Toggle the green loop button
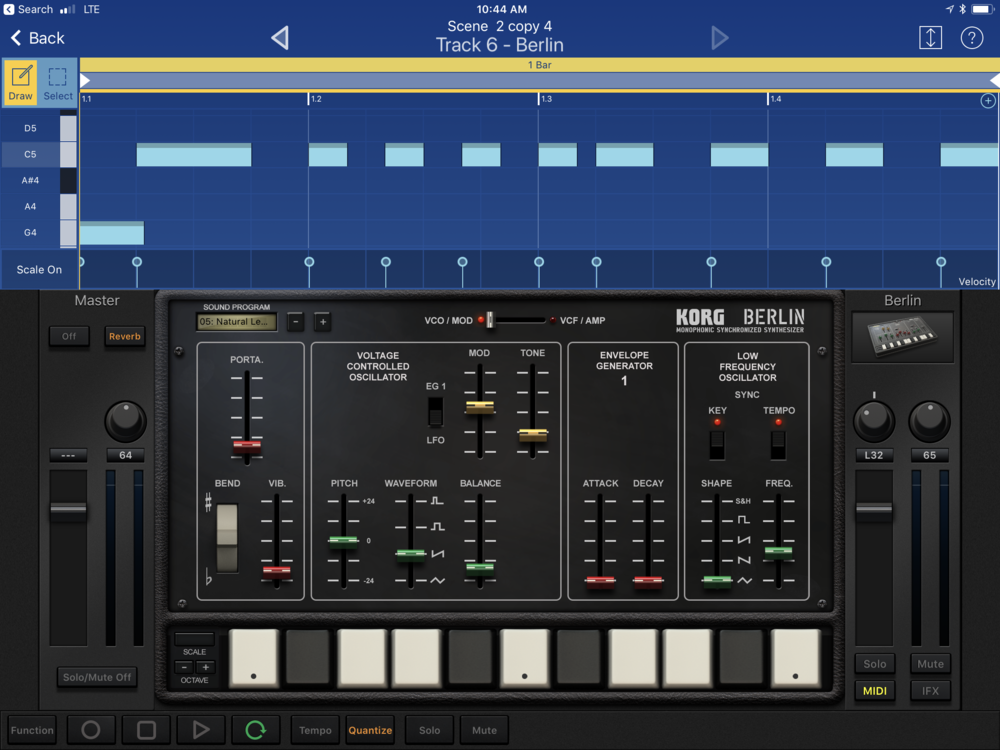The width and height of the screenshot is (1000, 750). (256, 730)
